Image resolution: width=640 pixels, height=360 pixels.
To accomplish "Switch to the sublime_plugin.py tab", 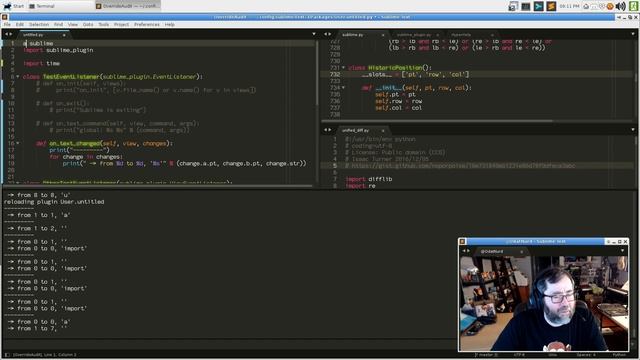I will pos(416,35).
